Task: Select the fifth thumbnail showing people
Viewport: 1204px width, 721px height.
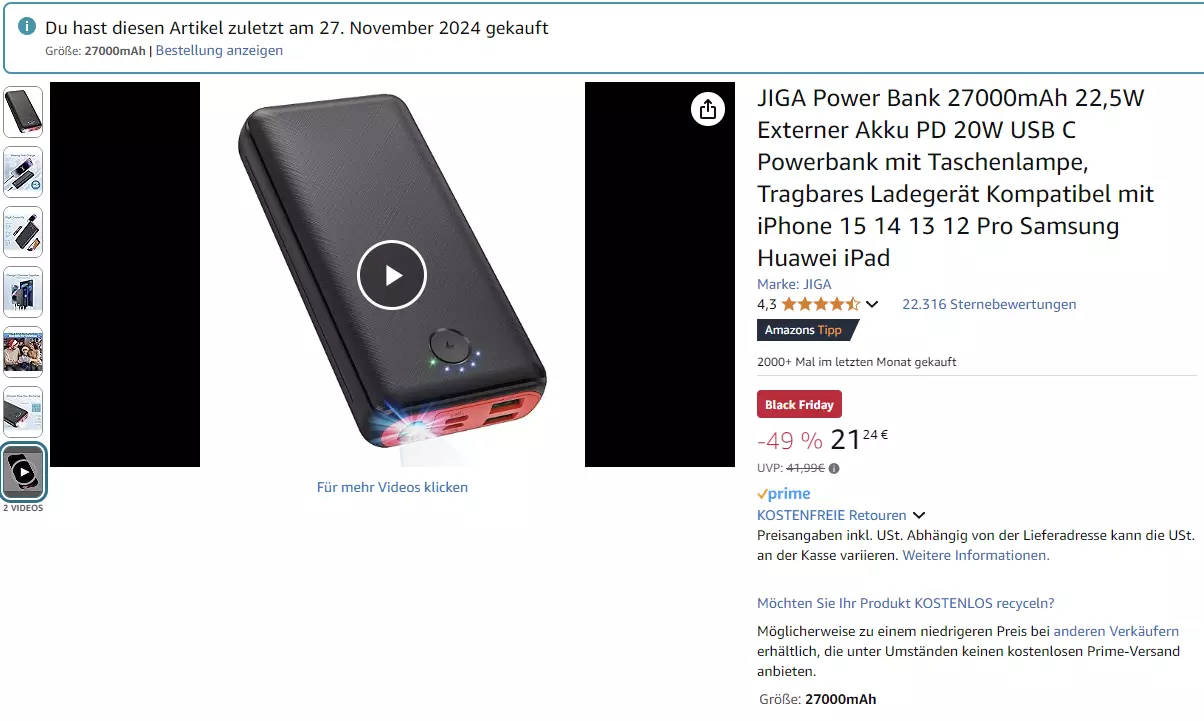Action: pyautogui.click(x=23, y=352)
